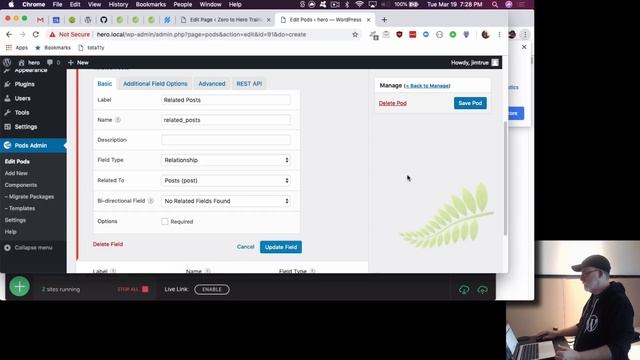Screen dimensions: 640x360
Task: Click the page vertical scrollbar
Action: pos(505,178)
